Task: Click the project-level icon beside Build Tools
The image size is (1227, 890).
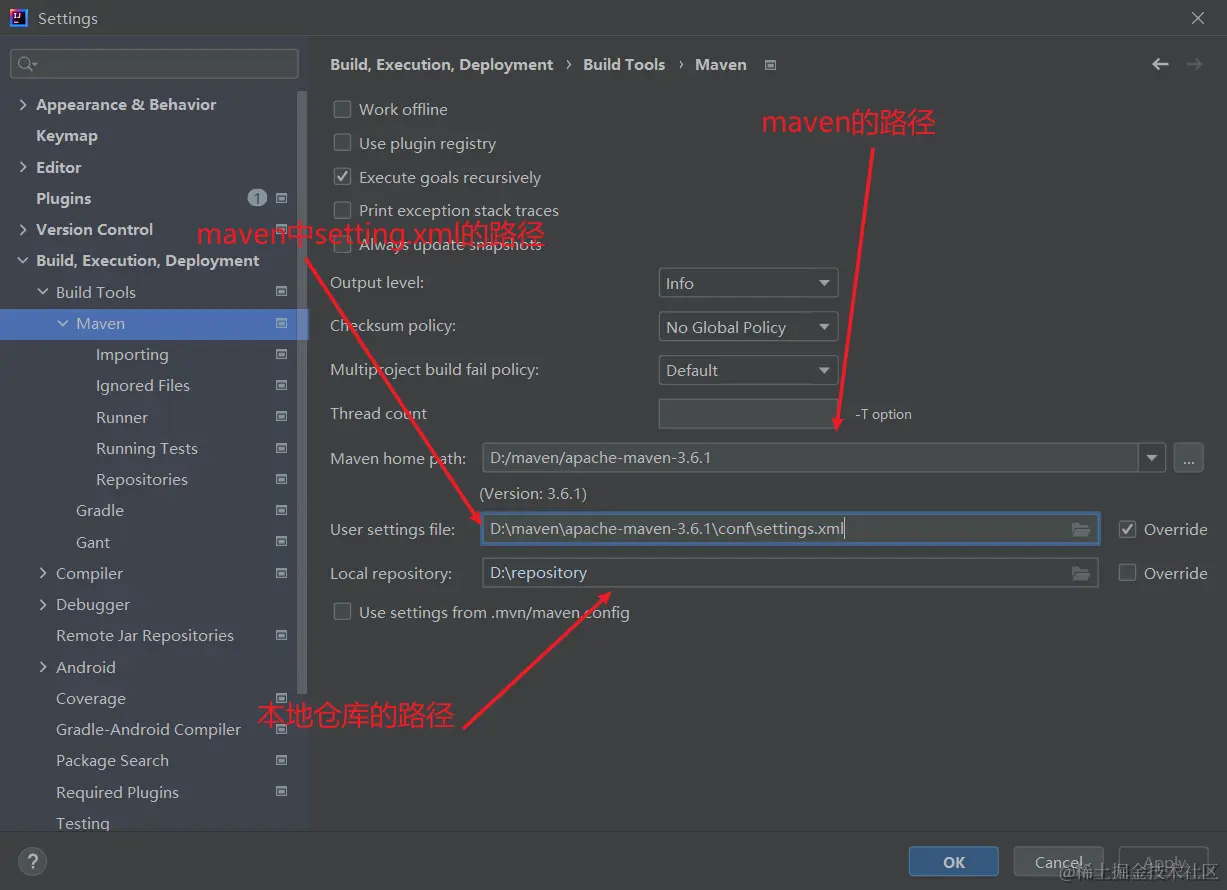Action: pyautogui.click(x=281, y=292)
